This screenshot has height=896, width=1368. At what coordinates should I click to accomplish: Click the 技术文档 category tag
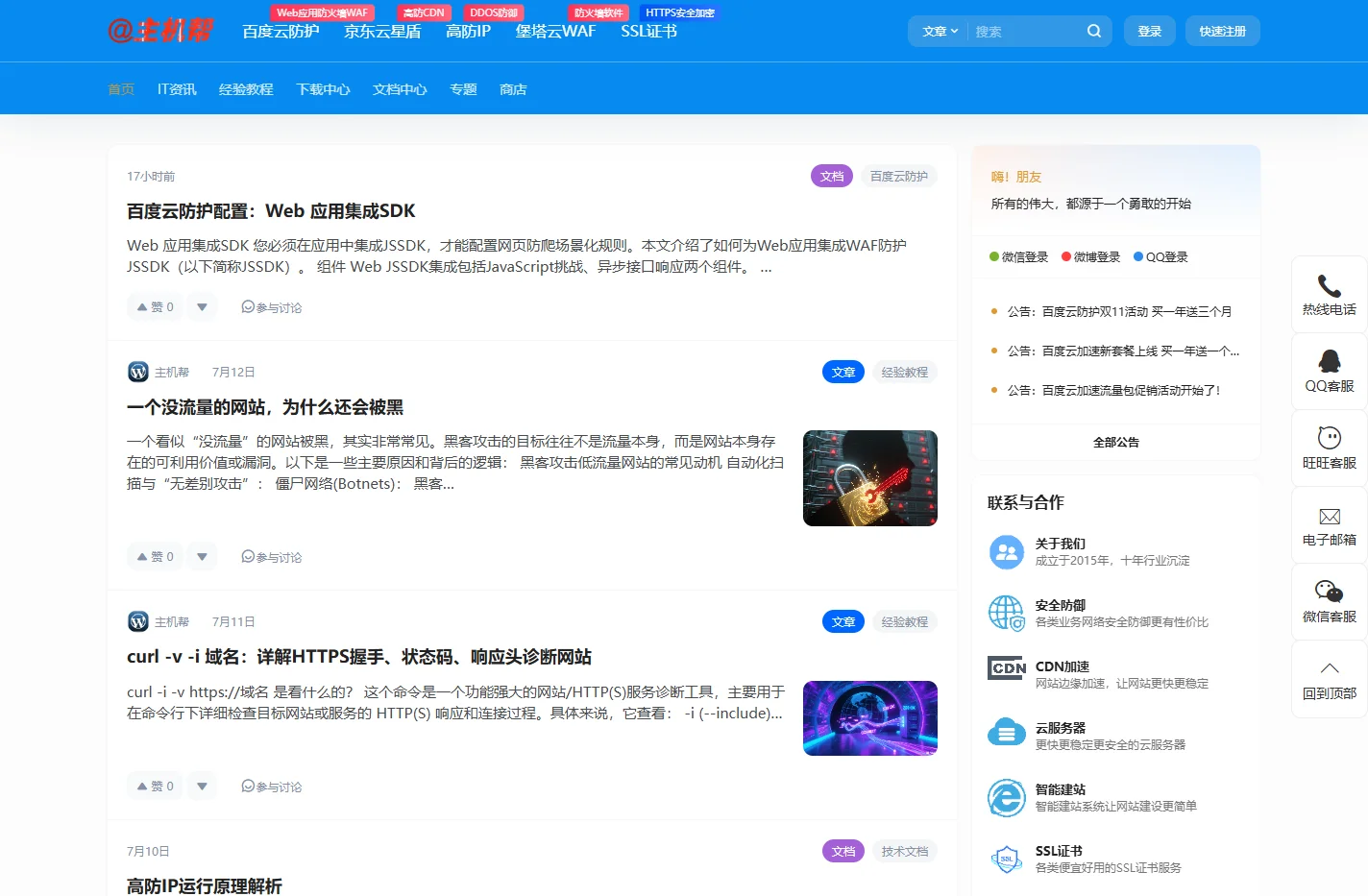(x=905, y=851)
